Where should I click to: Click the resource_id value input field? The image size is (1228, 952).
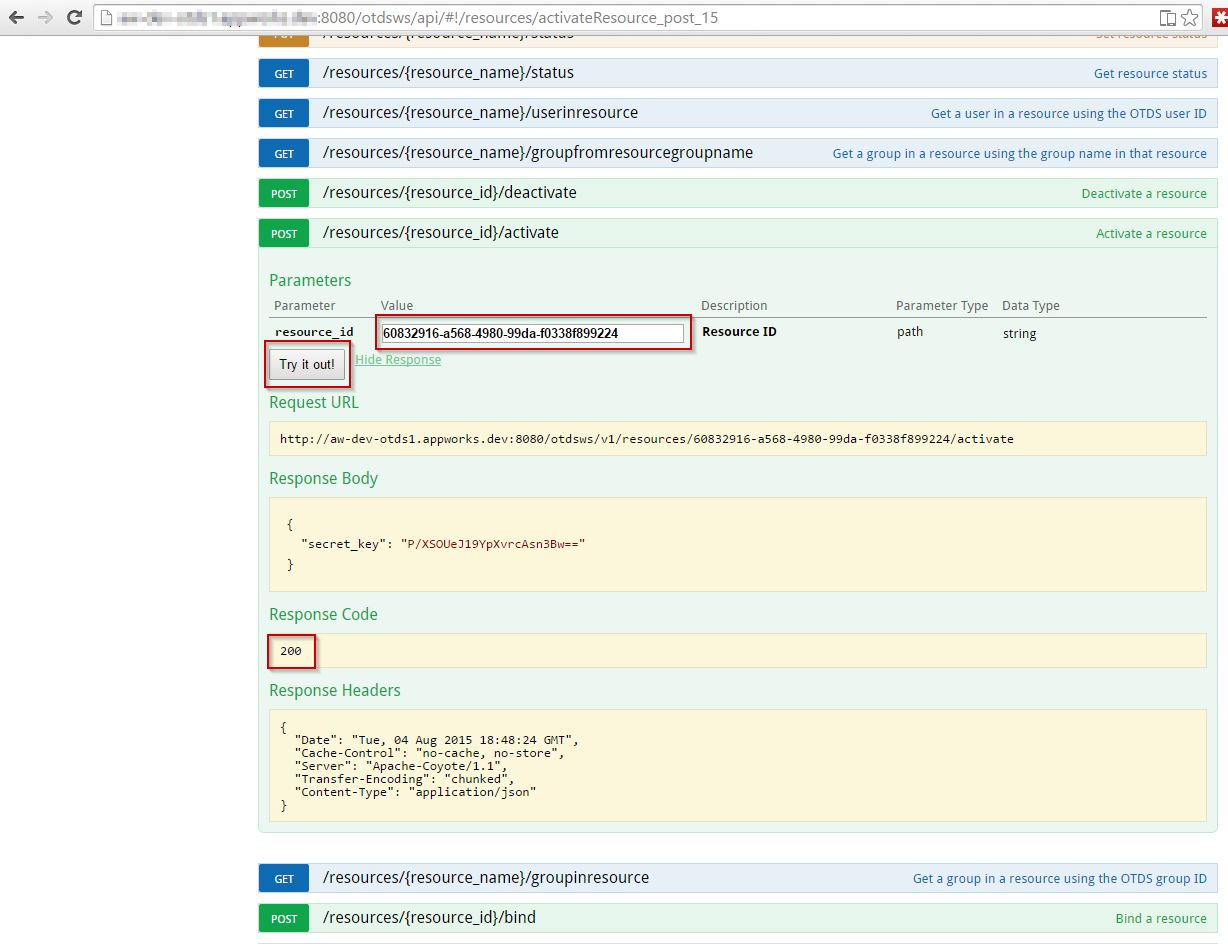click(533, 333)
